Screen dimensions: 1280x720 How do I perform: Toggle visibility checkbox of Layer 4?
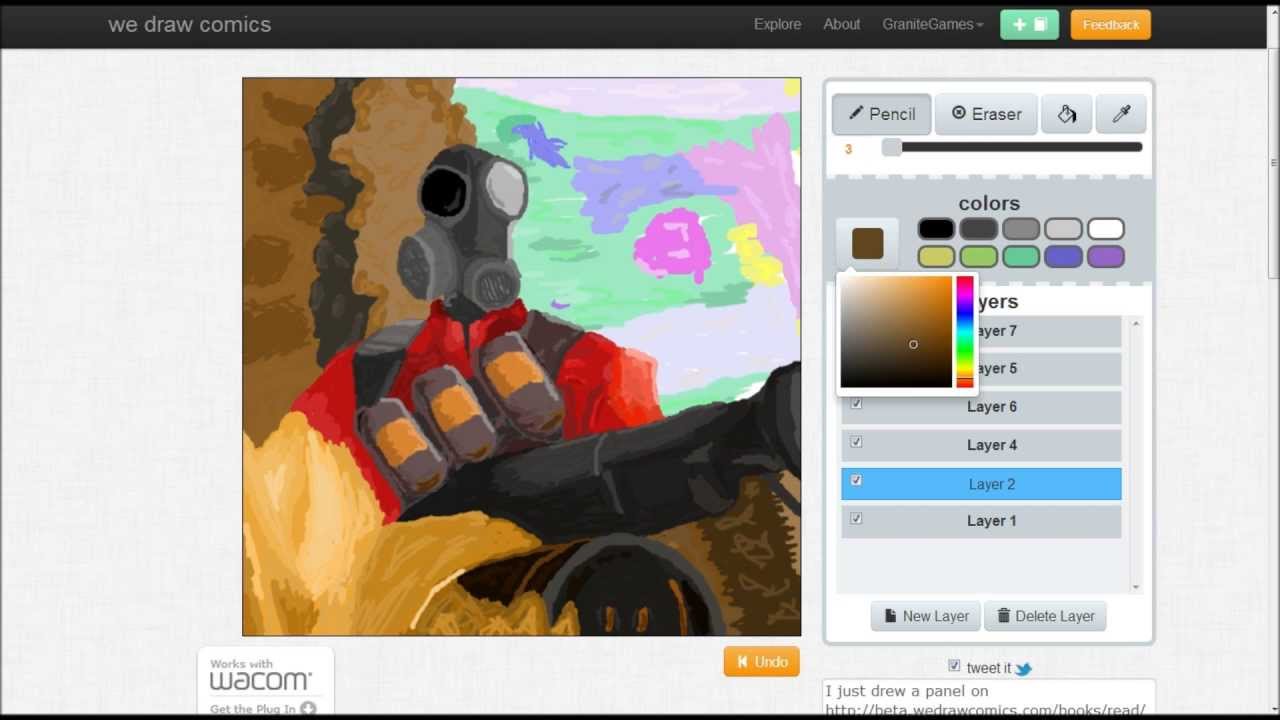click(x=856, y=442)
